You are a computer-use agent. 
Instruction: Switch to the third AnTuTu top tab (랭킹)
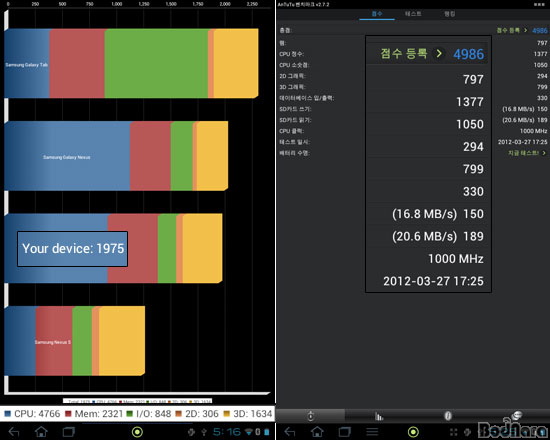click(x=450, y=14)
